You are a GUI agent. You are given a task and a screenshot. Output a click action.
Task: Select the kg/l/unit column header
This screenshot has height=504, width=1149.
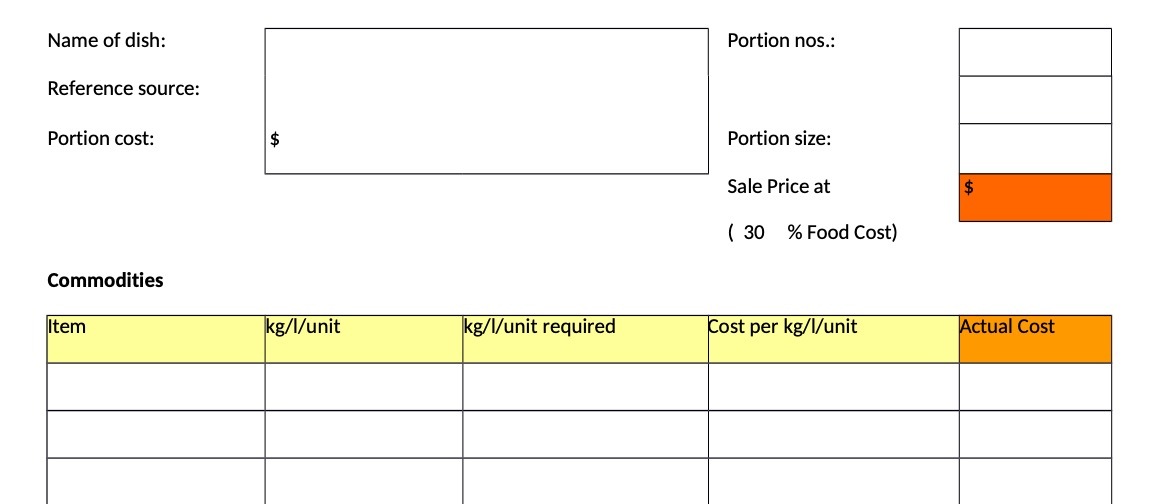click(x=364, y=339)
